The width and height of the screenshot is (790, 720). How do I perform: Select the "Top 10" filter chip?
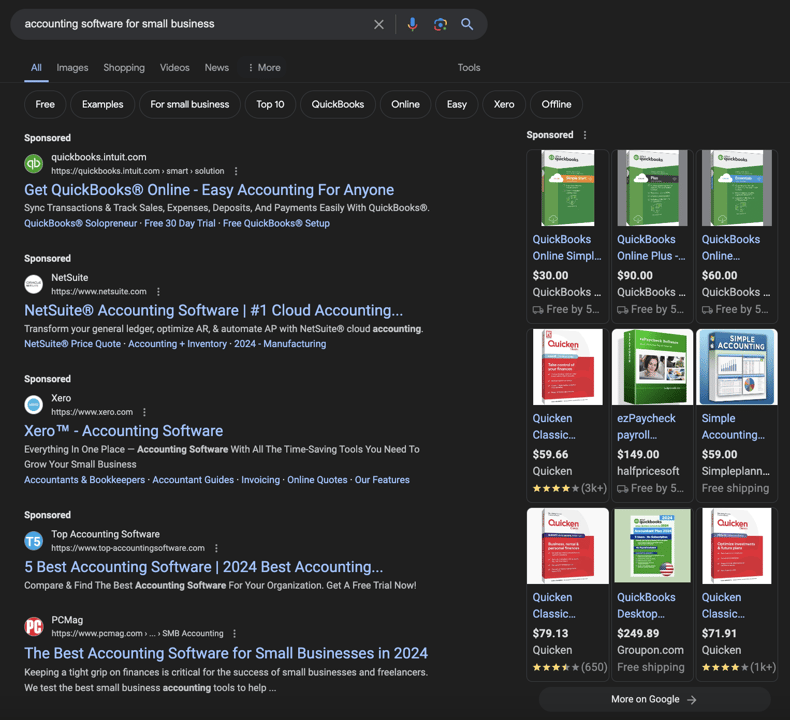(x=270, y=104)
